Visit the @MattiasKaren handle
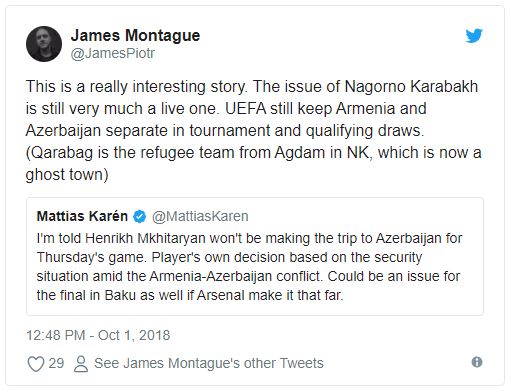 tap(200, 216)
